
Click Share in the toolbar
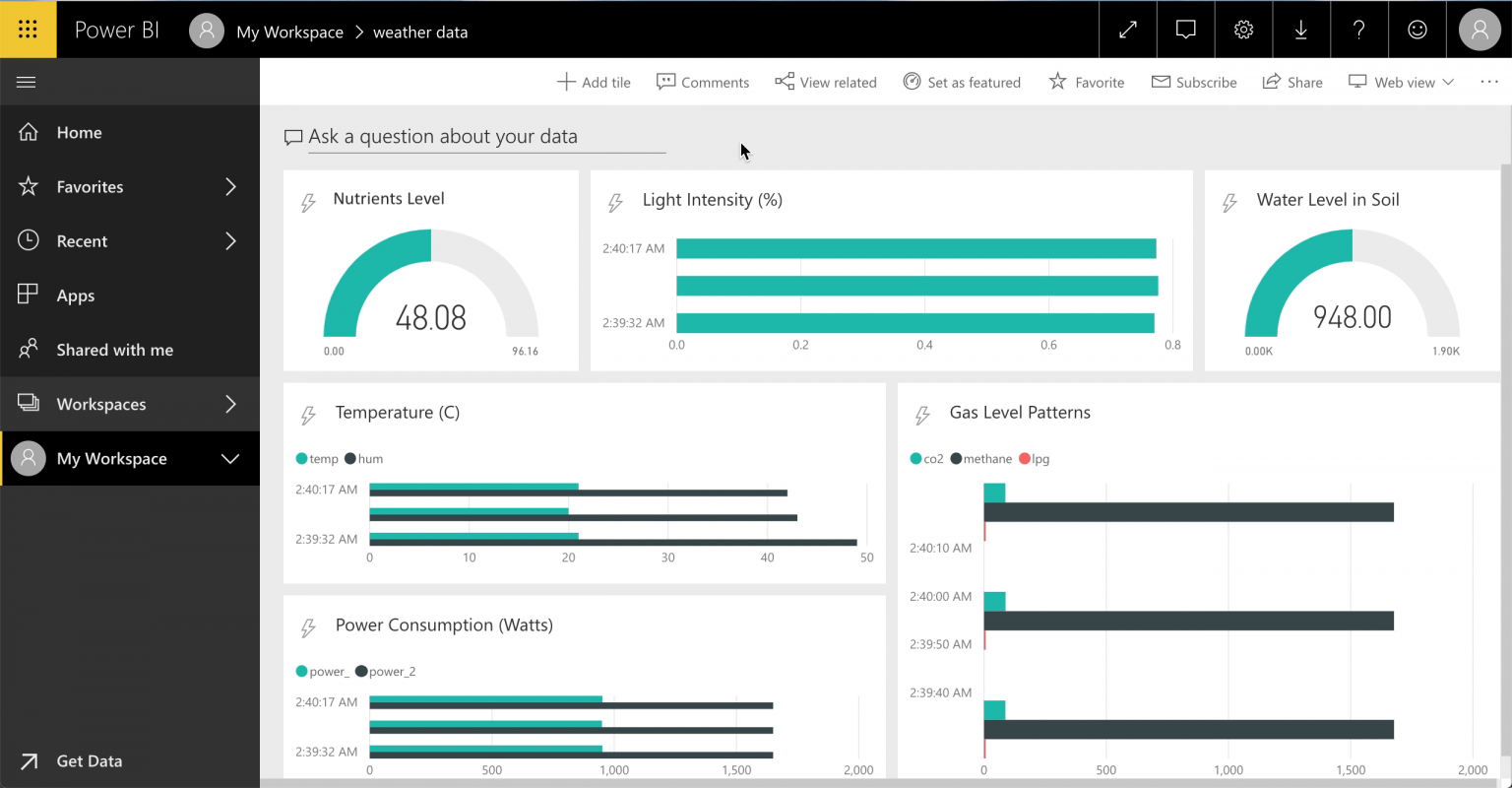1292,82
